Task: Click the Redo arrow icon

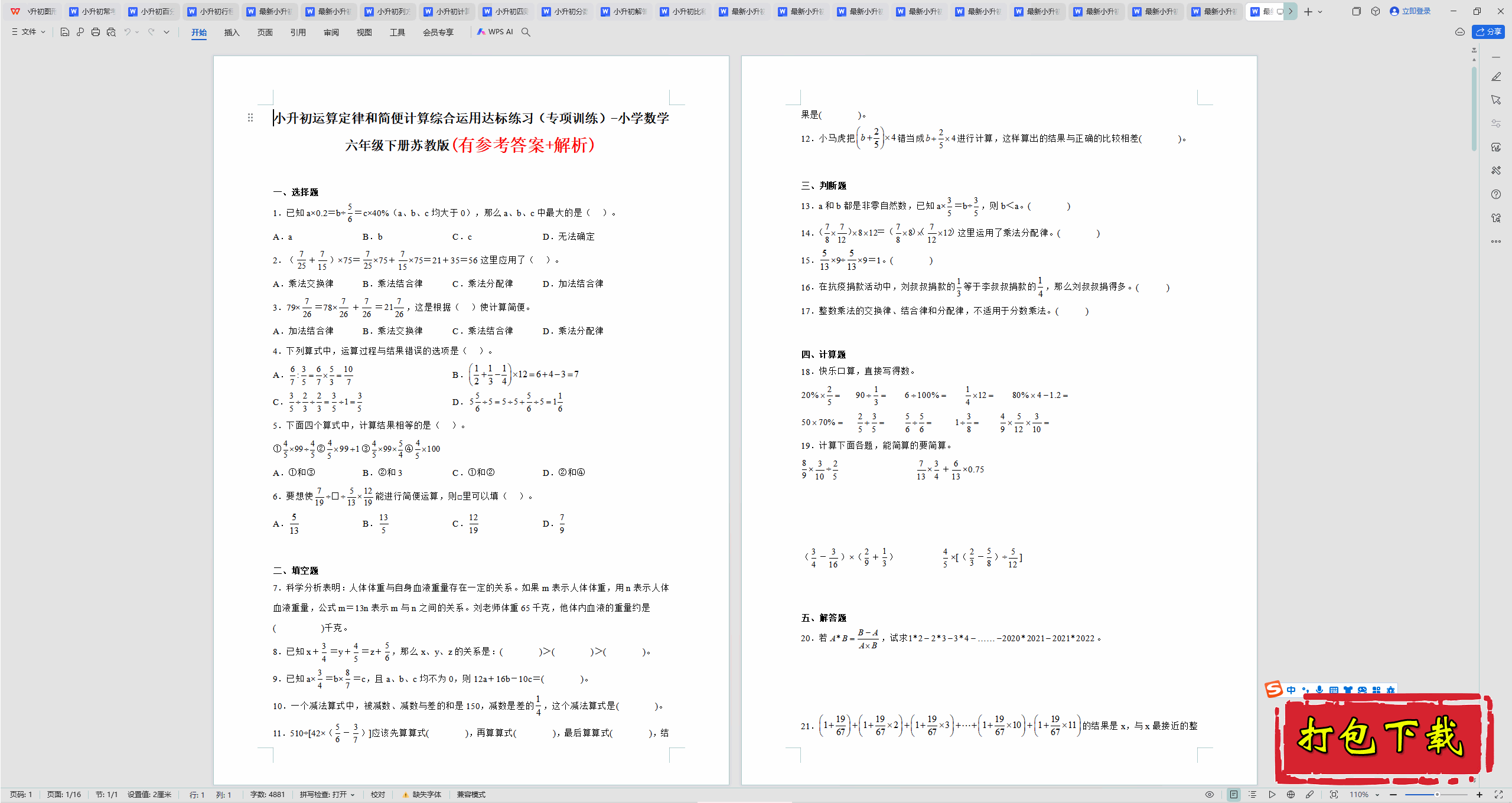Action: coord(151,32)
